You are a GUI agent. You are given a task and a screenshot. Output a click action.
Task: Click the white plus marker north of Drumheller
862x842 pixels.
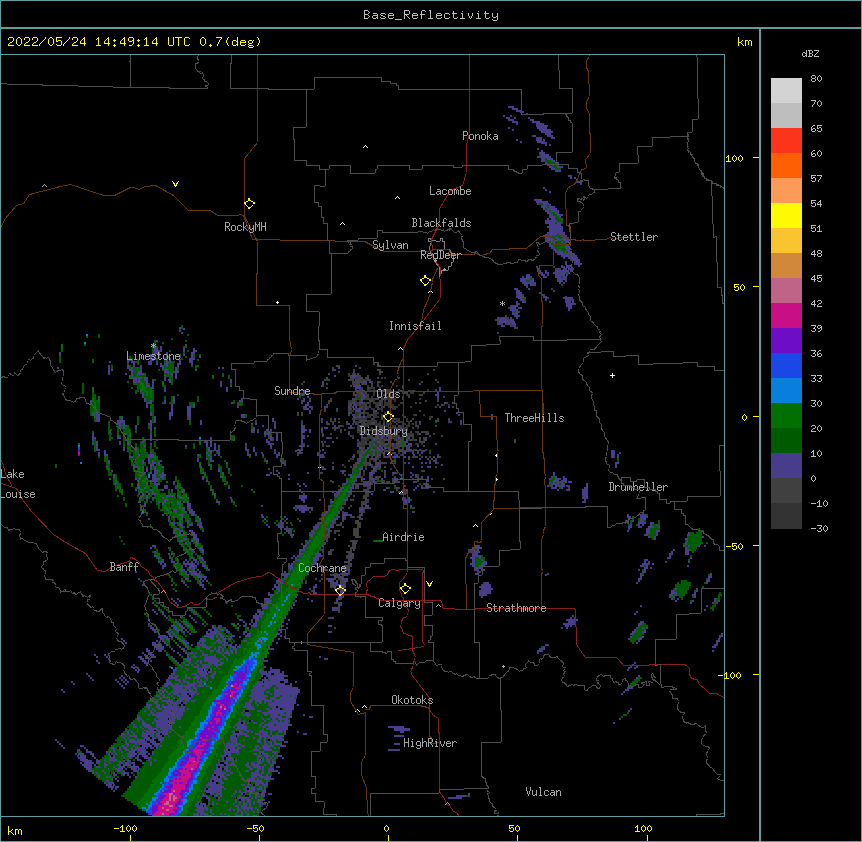click(x=612, y=375)
